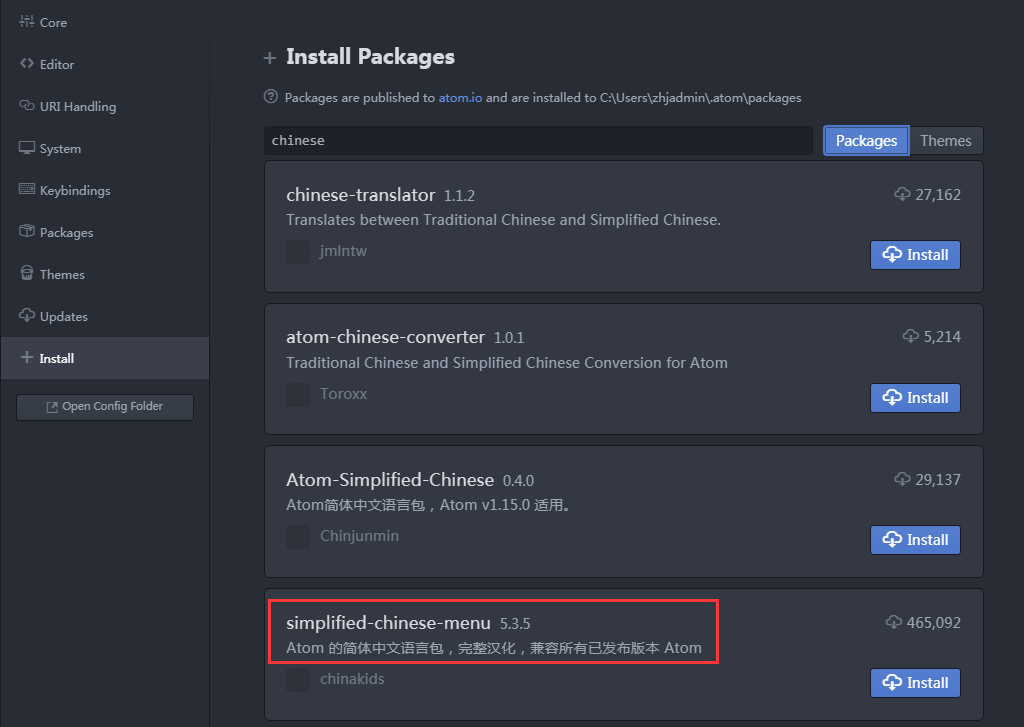This screenshot has width=1024, height=727.
Task: Click the Install Packages heading
Action: click(x=370, y=57)
